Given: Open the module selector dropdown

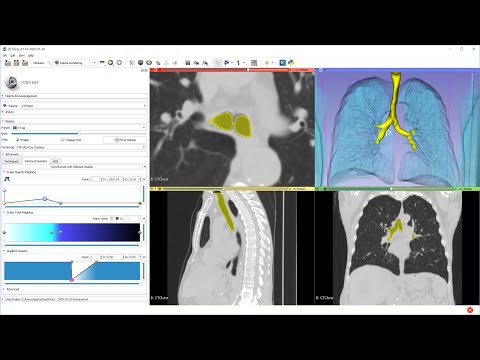Looking at the screenshot, I should coord(75,63).
